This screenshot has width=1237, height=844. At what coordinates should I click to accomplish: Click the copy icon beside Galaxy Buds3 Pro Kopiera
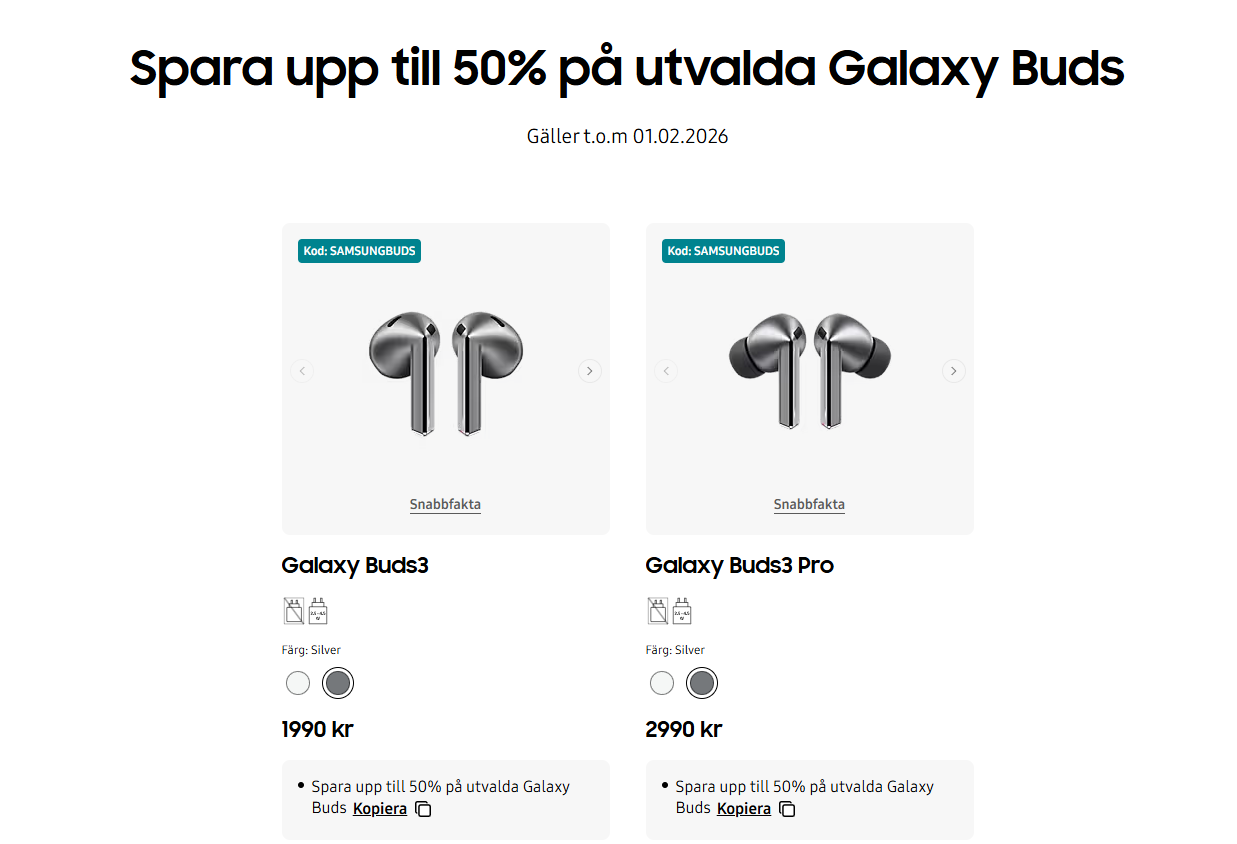786,809
